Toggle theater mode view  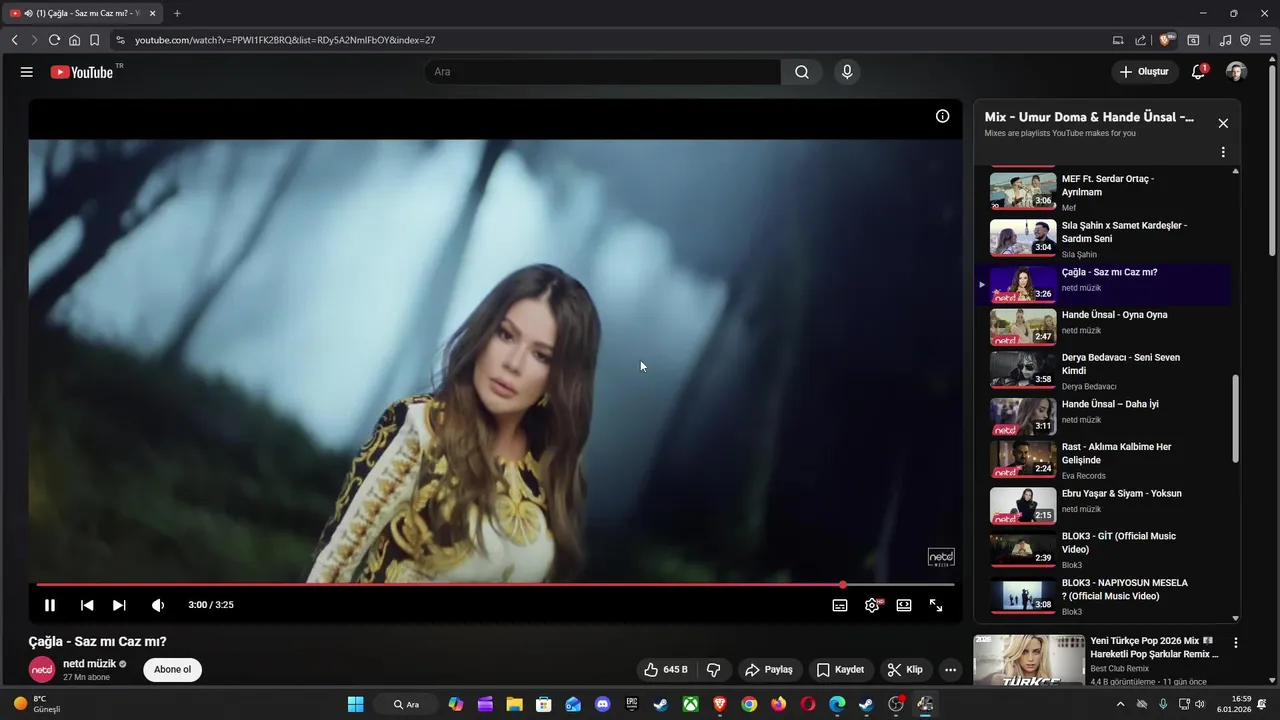pos(904,605)
